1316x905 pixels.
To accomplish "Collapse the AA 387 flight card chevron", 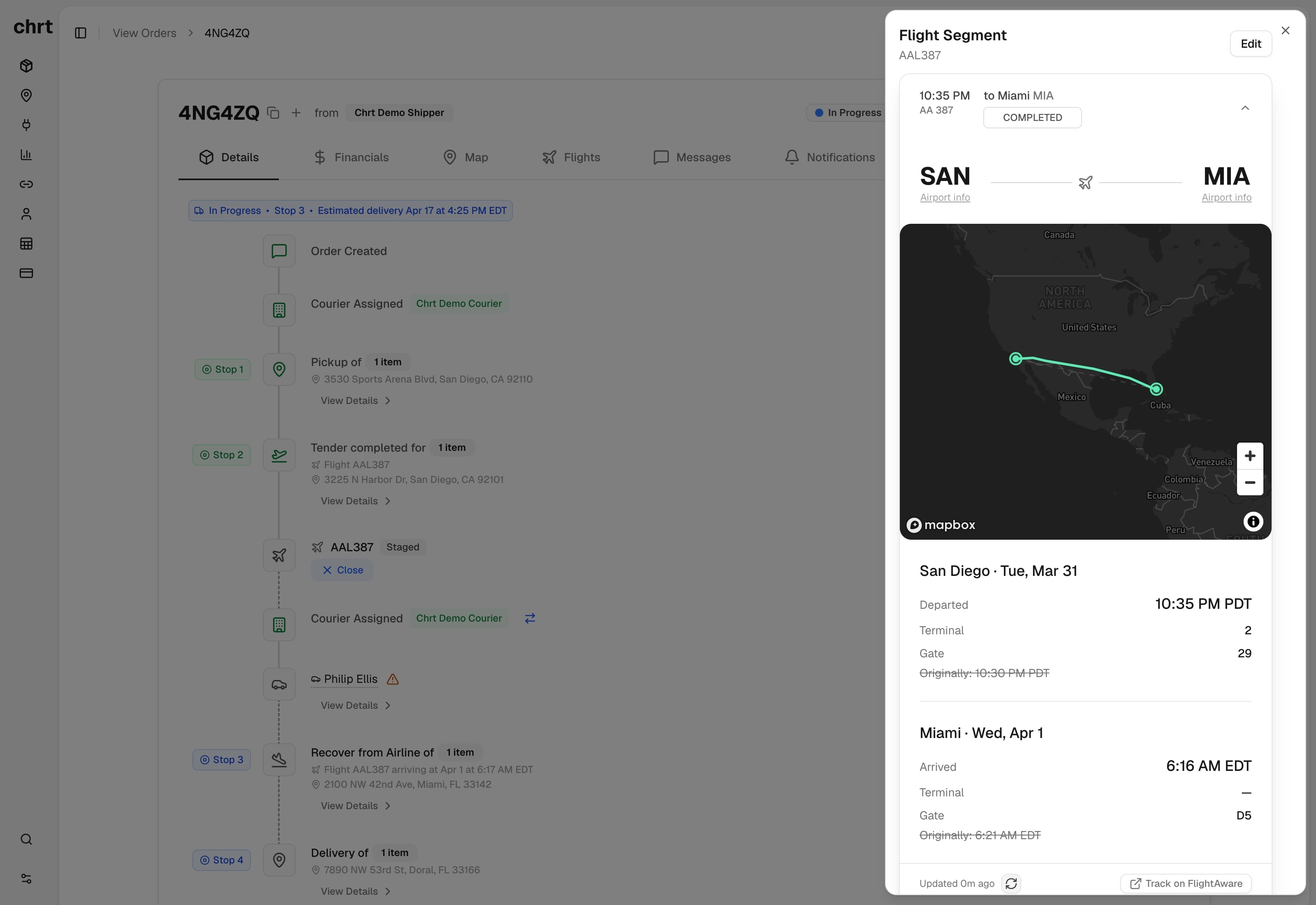I will (1244, 108).
